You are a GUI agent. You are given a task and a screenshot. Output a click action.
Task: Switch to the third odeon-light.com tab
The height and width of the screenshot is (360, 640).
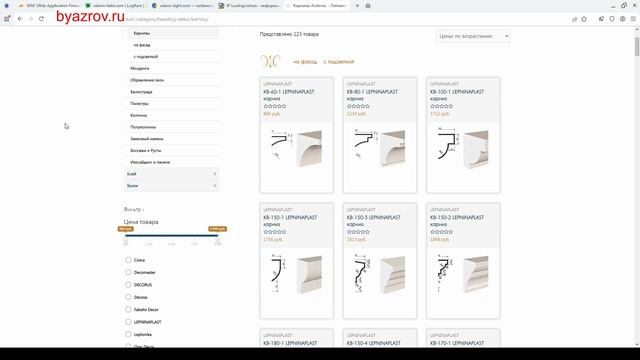pos(182,6)
